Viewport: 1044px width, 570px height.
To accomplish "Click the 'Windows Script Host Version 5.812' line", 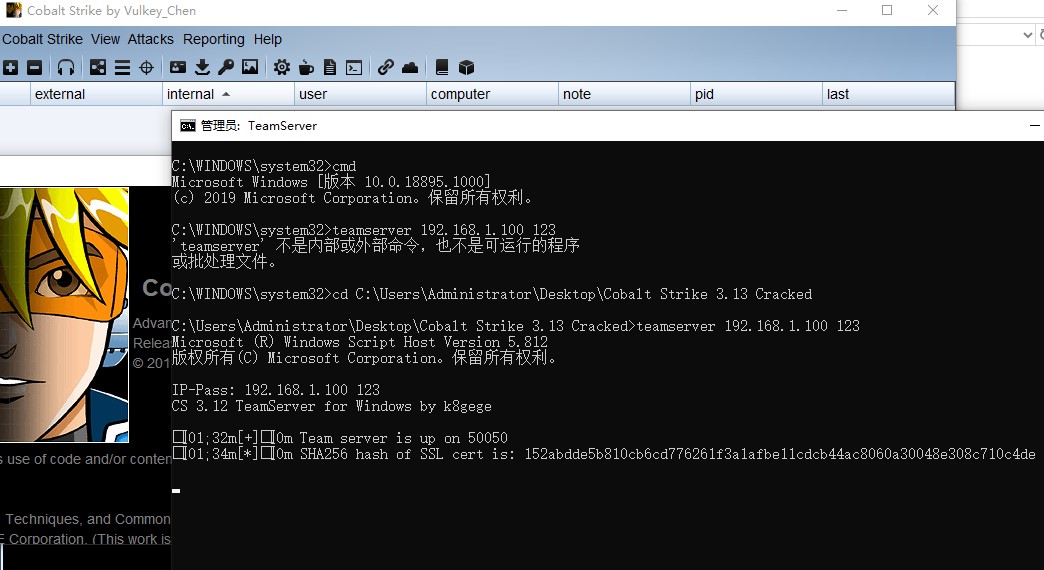I will 360,342.
